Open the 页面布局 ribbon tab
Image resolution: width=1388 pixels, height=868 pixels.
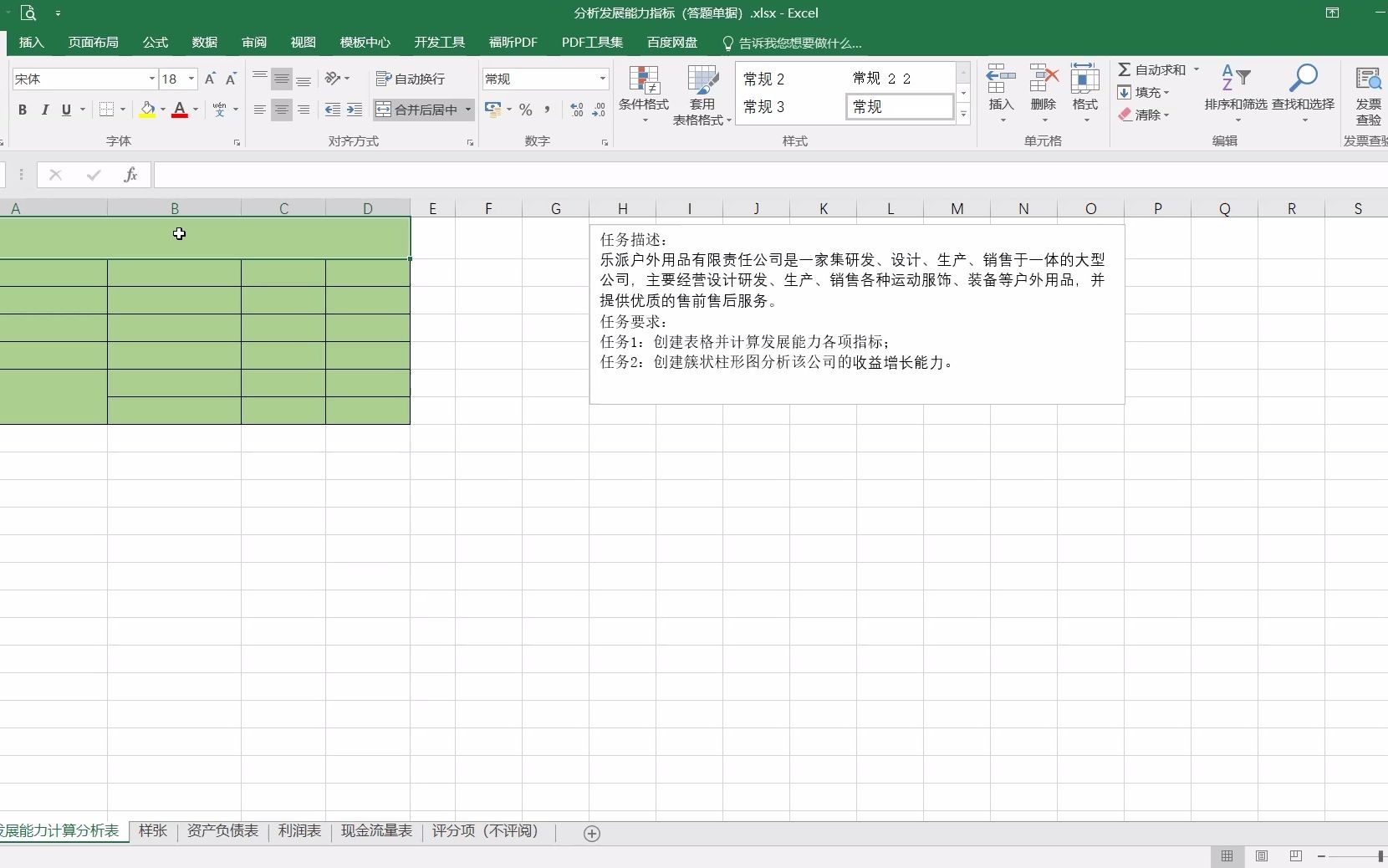tap(94, 43)
